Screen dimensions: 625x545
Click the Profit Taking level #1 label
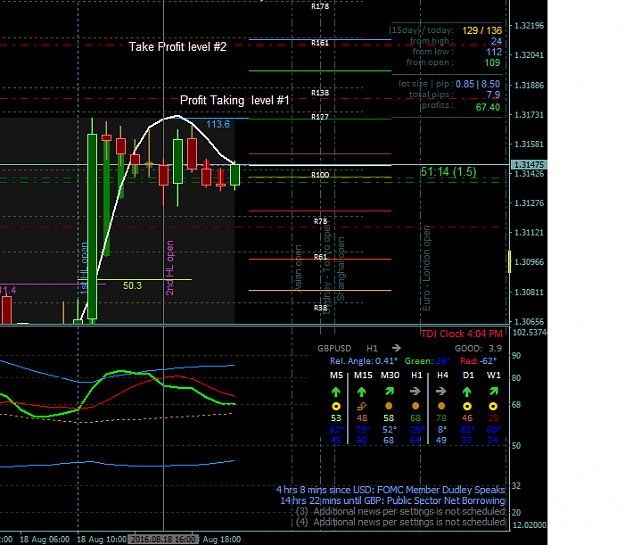[234, 100]
